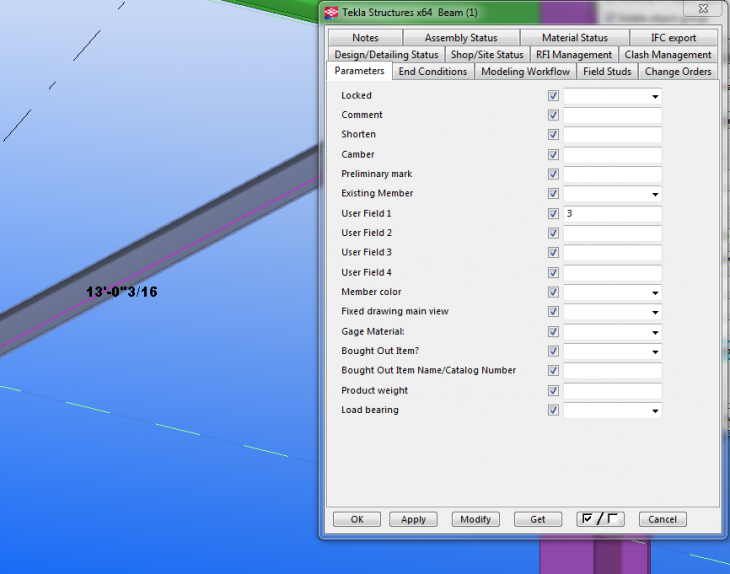The height and width of the screenshot is (574, 730).
Task: Close the Beam properties dialog
Action: click(x=703, y=8)
